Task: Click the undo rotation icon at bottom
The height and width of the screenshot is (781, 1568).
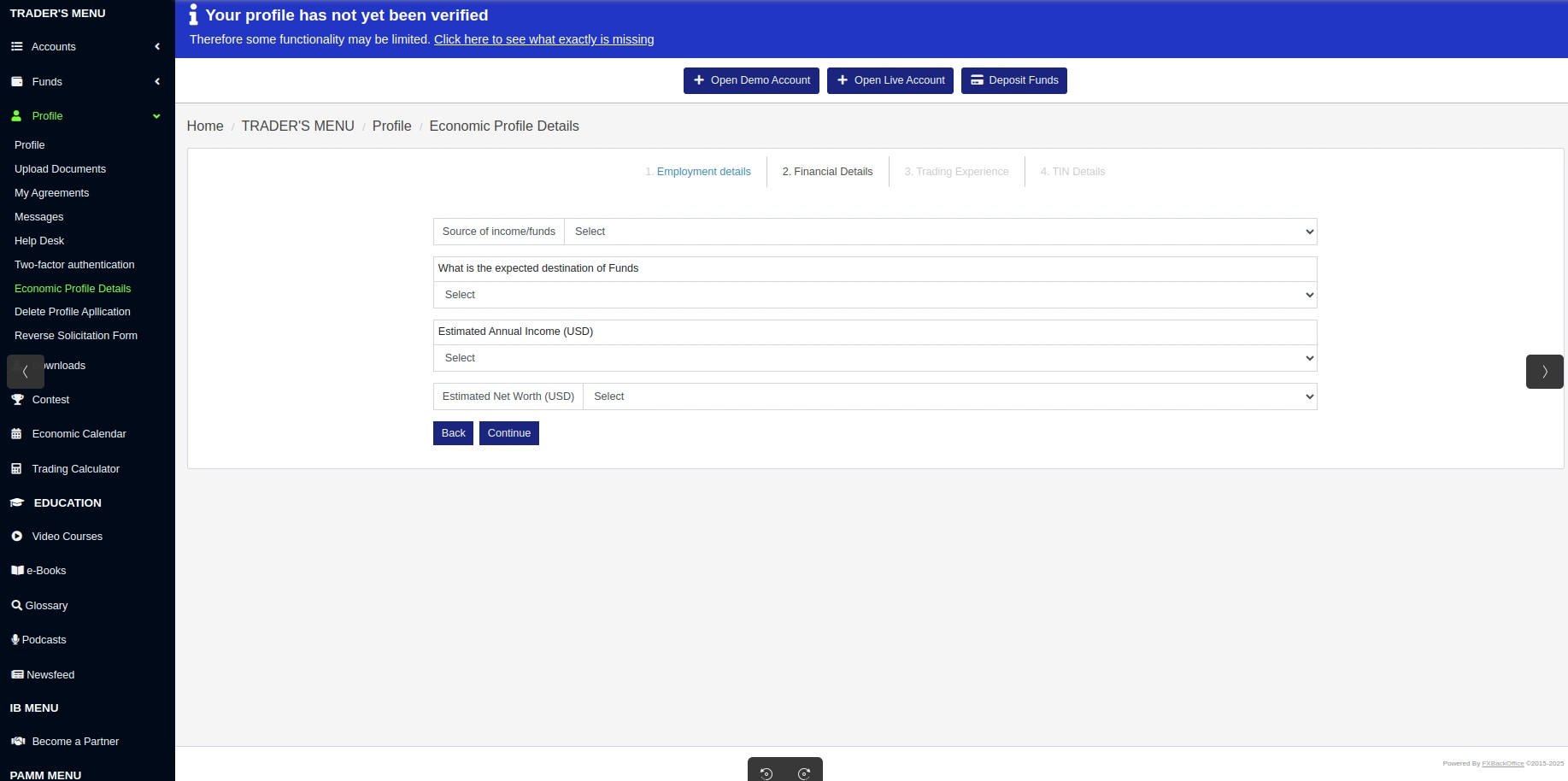Action: pos(766,773)
